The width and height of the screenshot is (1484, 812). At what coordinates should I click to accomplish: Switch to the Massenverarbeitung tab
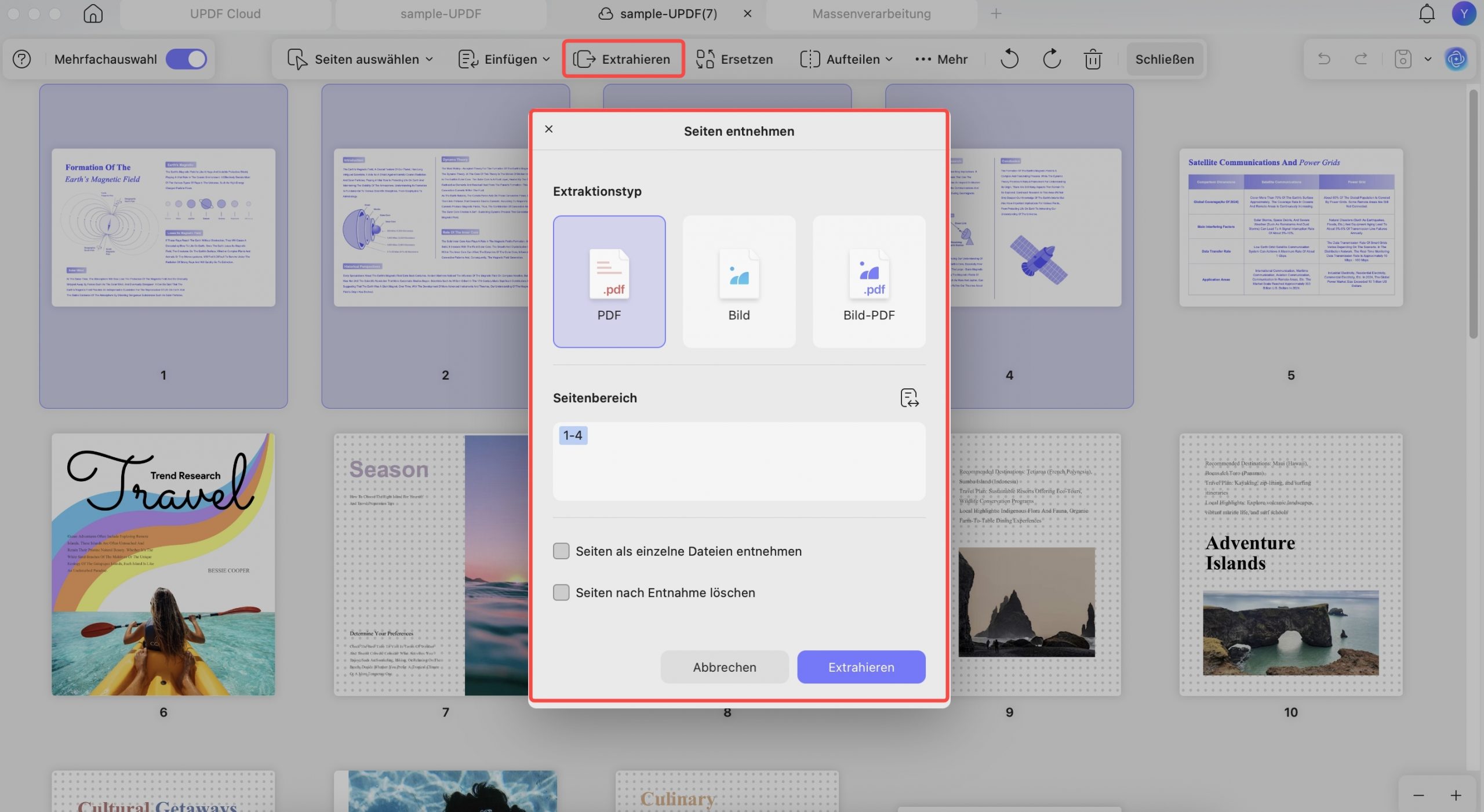tap(871, 14)
